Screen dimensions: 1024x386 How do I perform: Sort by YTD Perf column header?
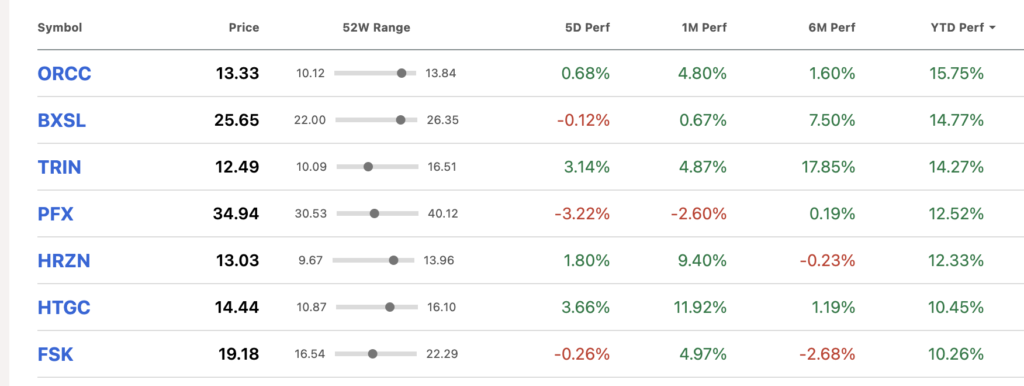point(957,27)
